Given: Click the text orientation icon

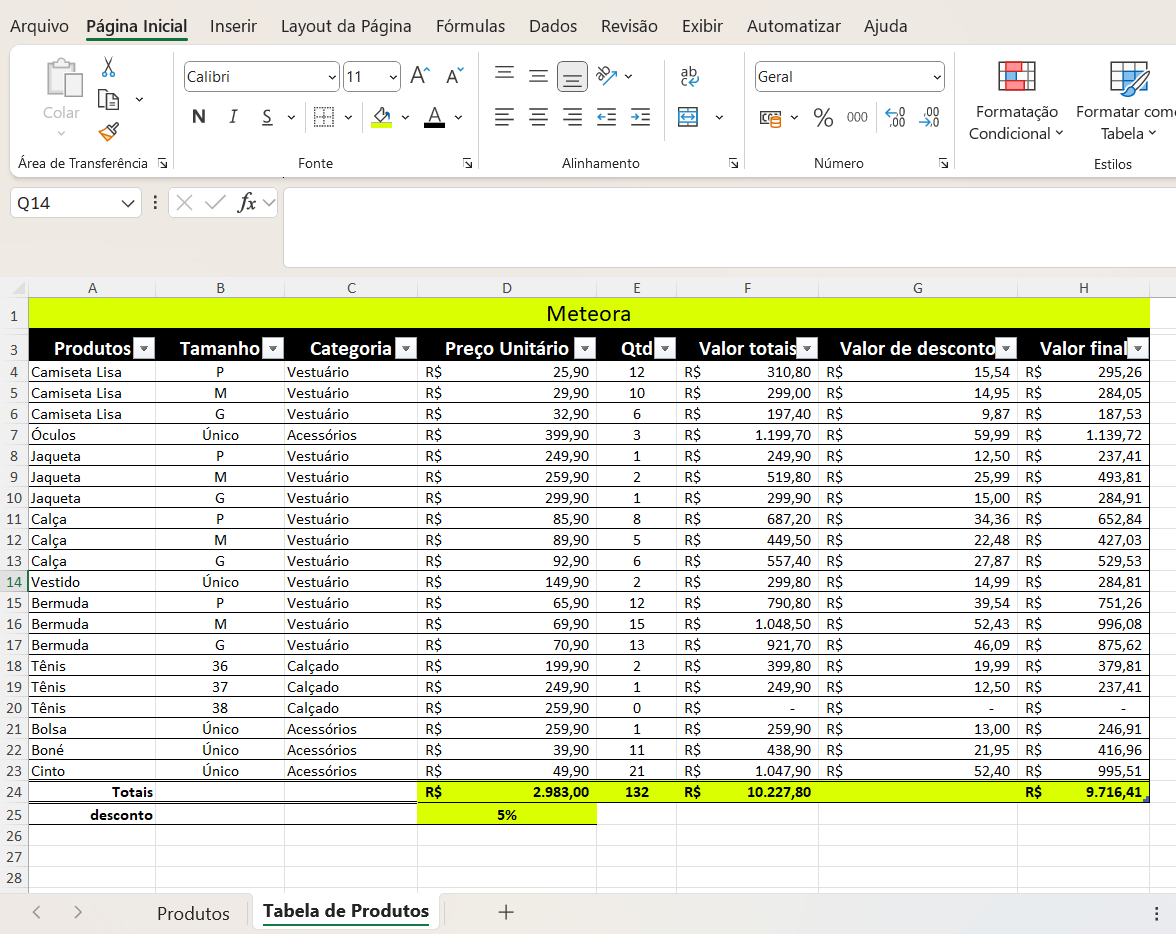Looking at the screenshot, I should [x=606, y=76].
